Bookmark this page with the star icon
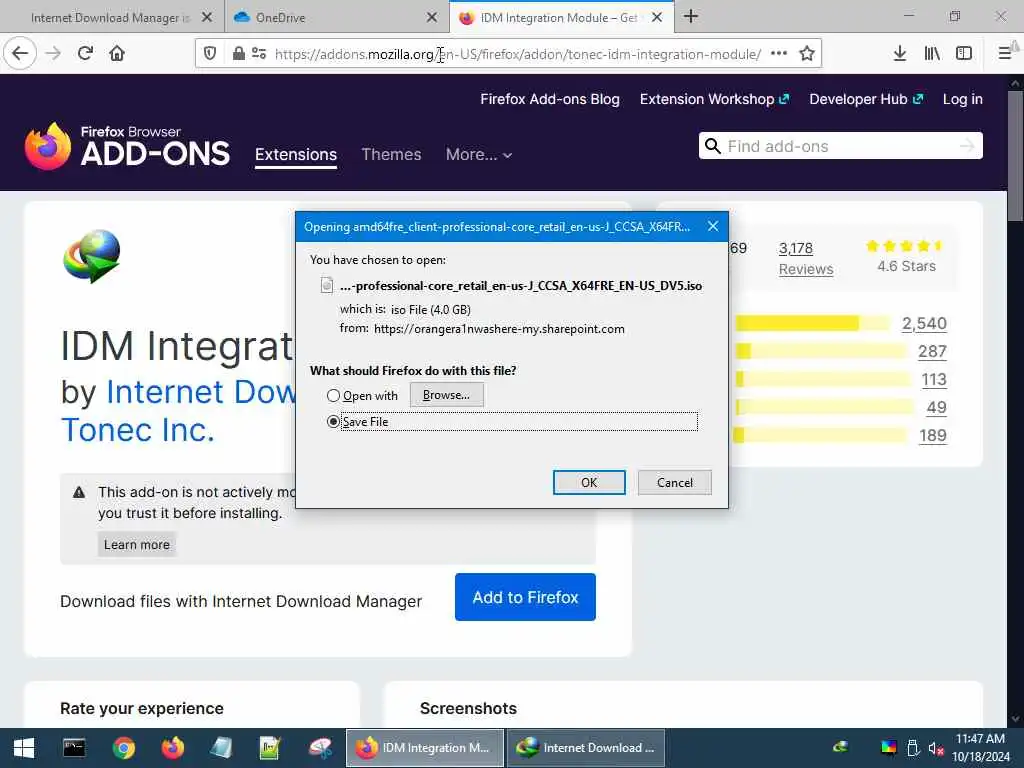This screenshot has height=768, width=1024. [x=807, y=54]
